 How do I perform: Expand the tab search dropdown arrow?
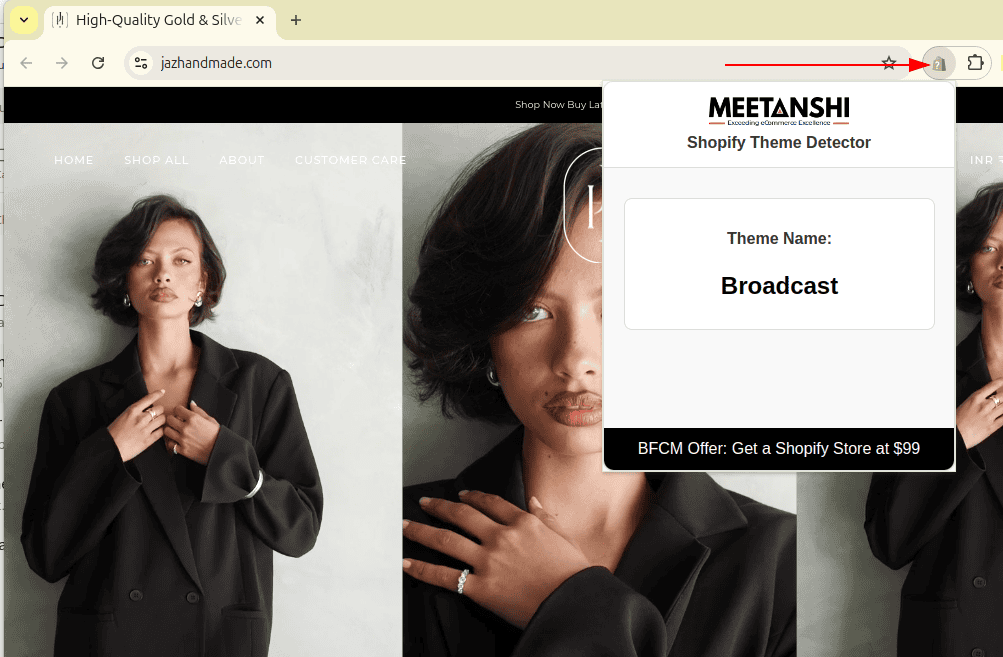click(x=24, y=20)
